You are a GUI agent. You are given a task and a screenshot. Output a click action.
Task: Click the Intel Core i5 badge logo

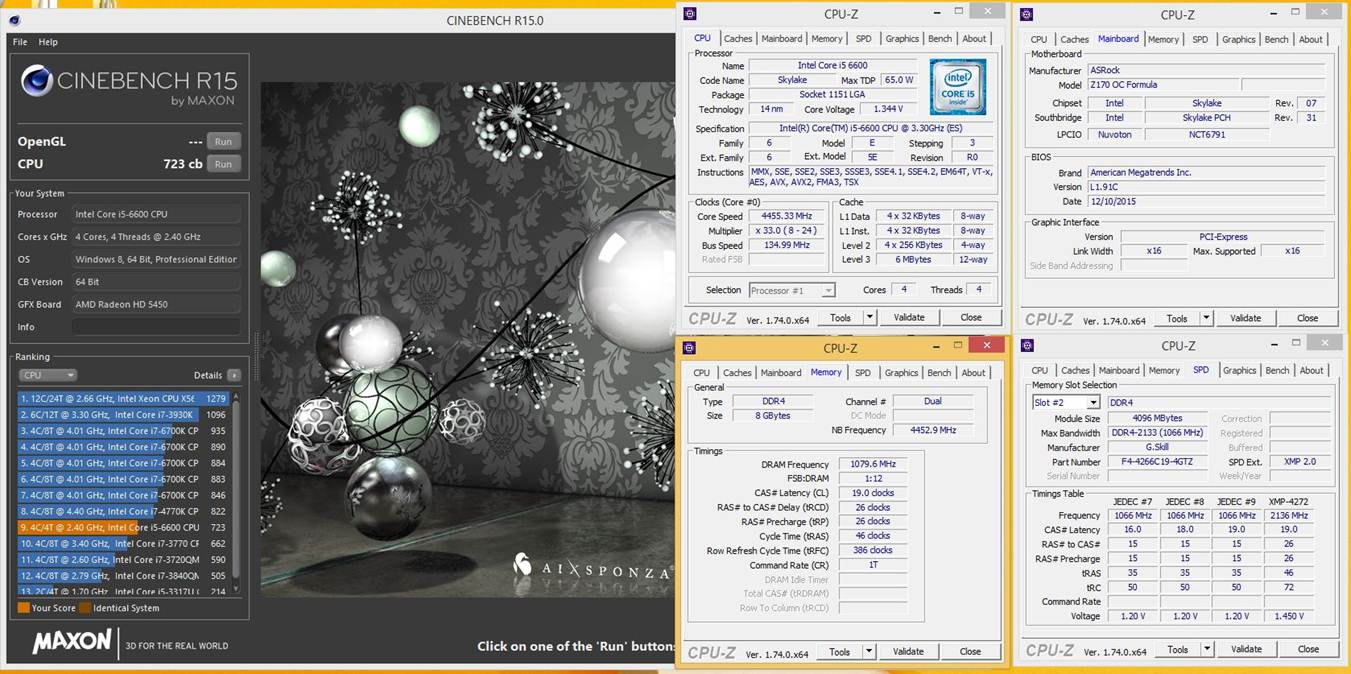(x=957, y=87)
